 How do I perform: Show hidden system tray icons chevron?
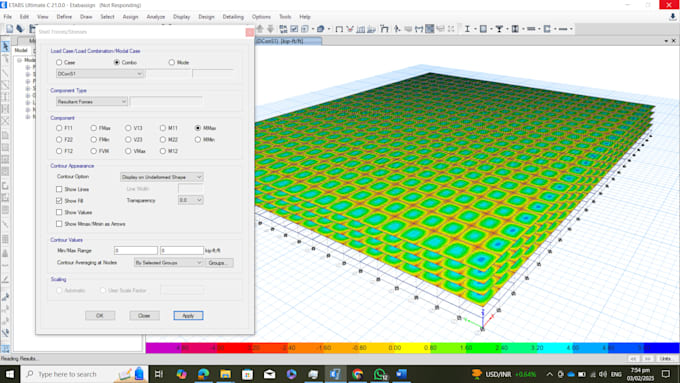(x=549, y=374)
